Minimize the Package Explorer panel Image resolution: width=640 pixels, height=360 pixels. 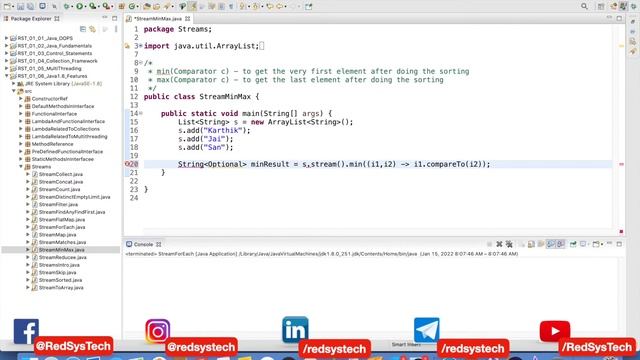[105, 18]
